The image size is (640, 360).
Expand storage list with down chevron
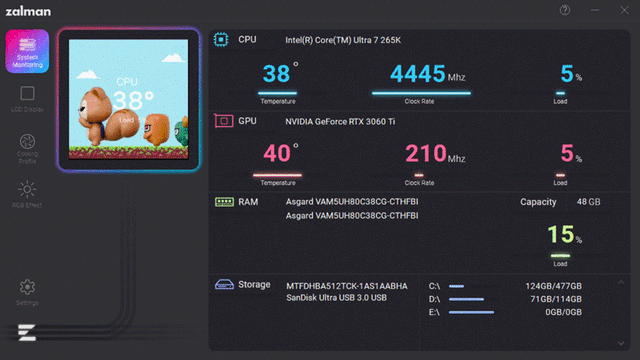pos(621,343)
